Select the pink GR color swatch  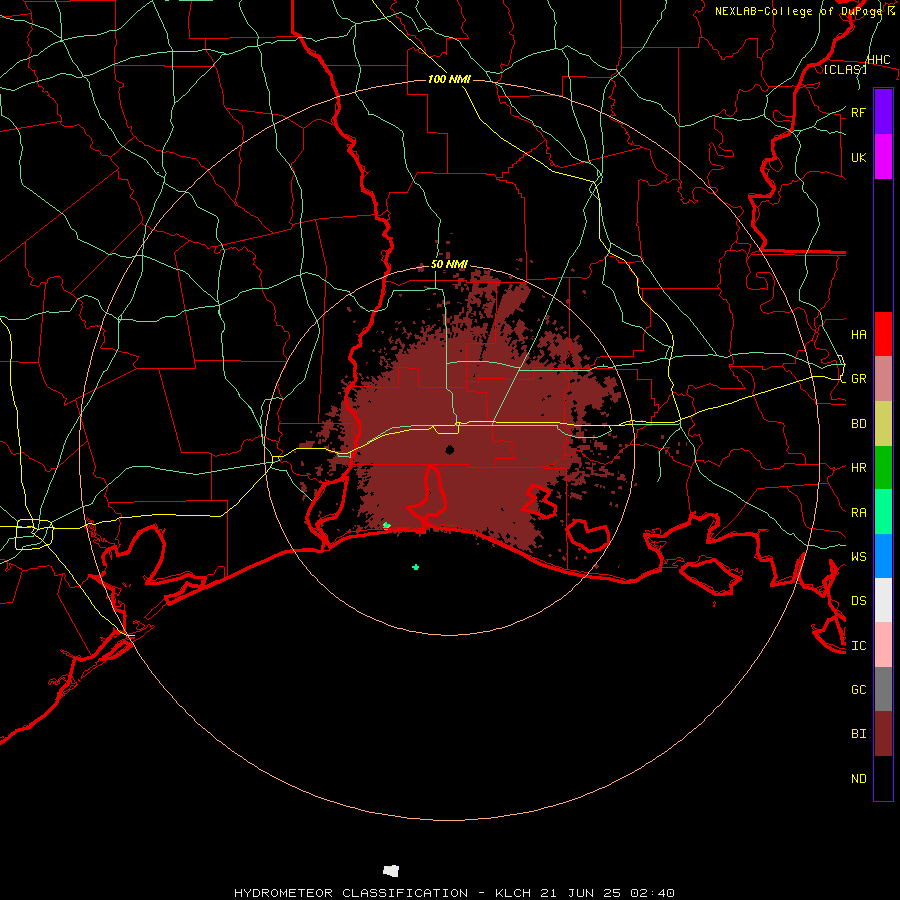883,378
